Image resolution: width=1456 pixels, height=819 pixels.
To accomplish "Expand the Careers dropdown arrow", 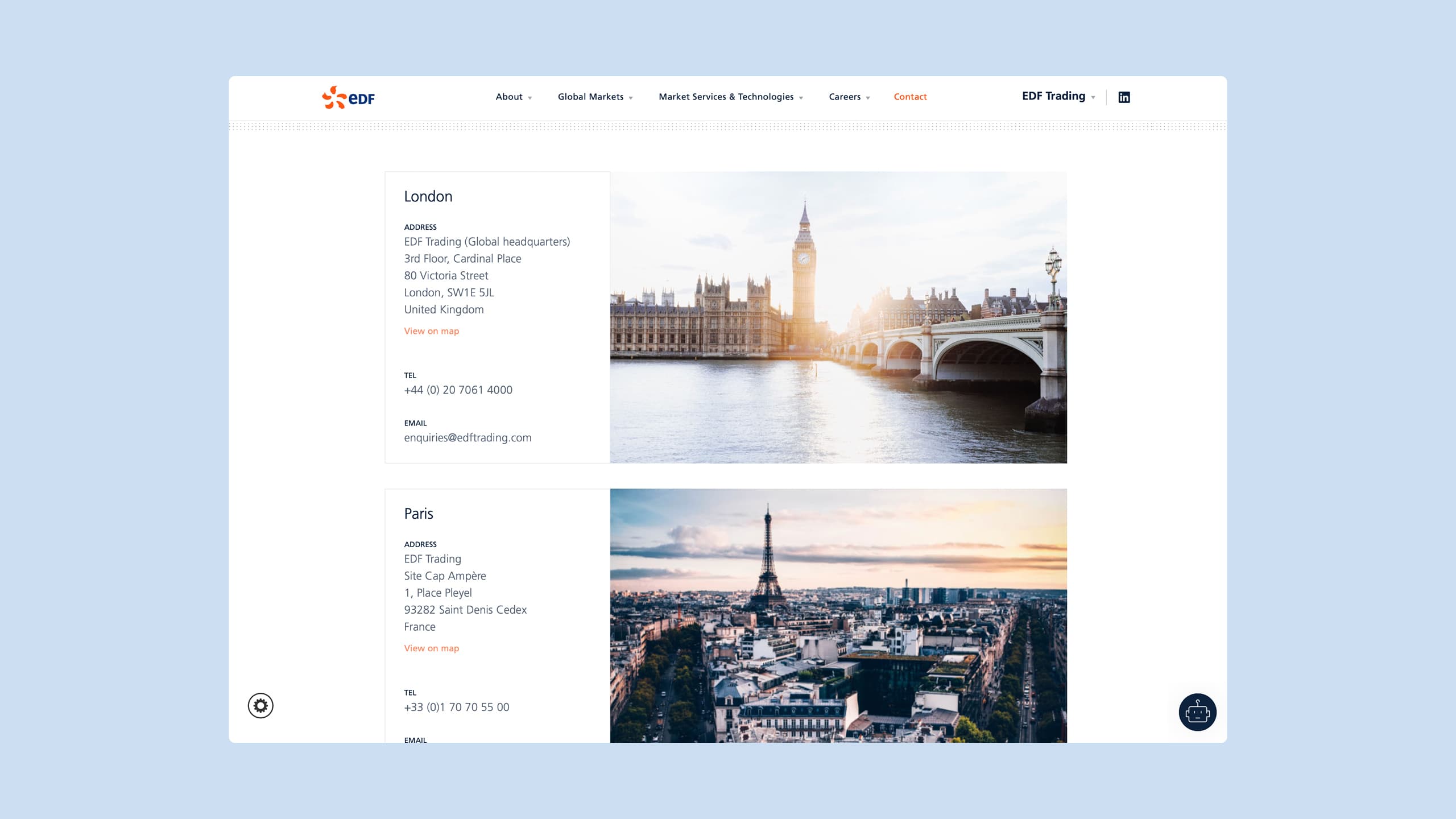I will pyautogui.click(x=868, y=98).
